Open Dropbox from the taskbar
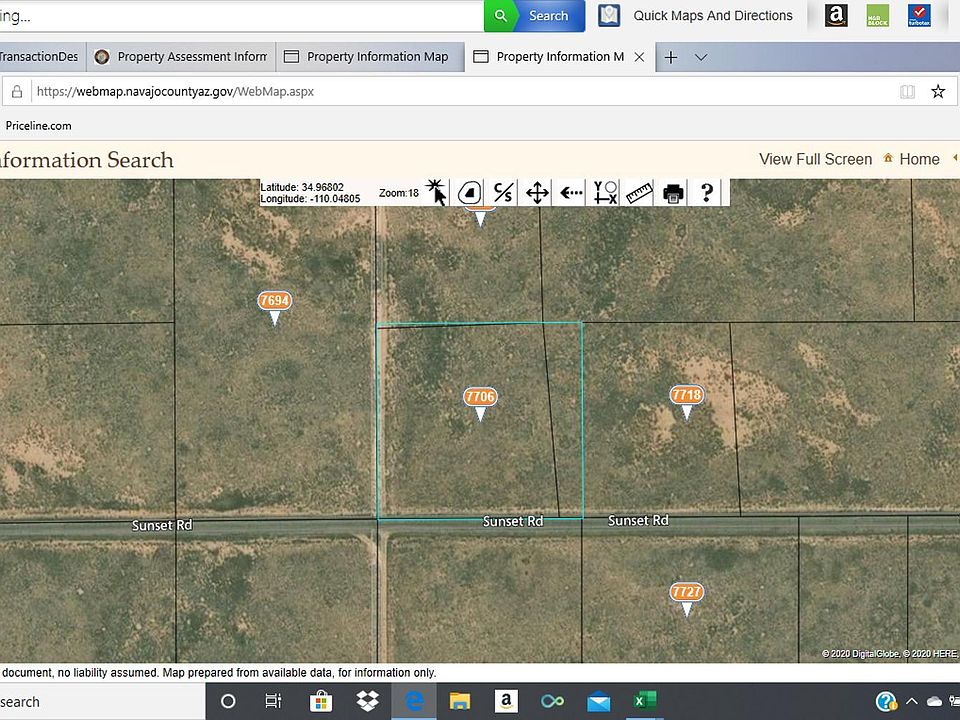 coord(366,701)
